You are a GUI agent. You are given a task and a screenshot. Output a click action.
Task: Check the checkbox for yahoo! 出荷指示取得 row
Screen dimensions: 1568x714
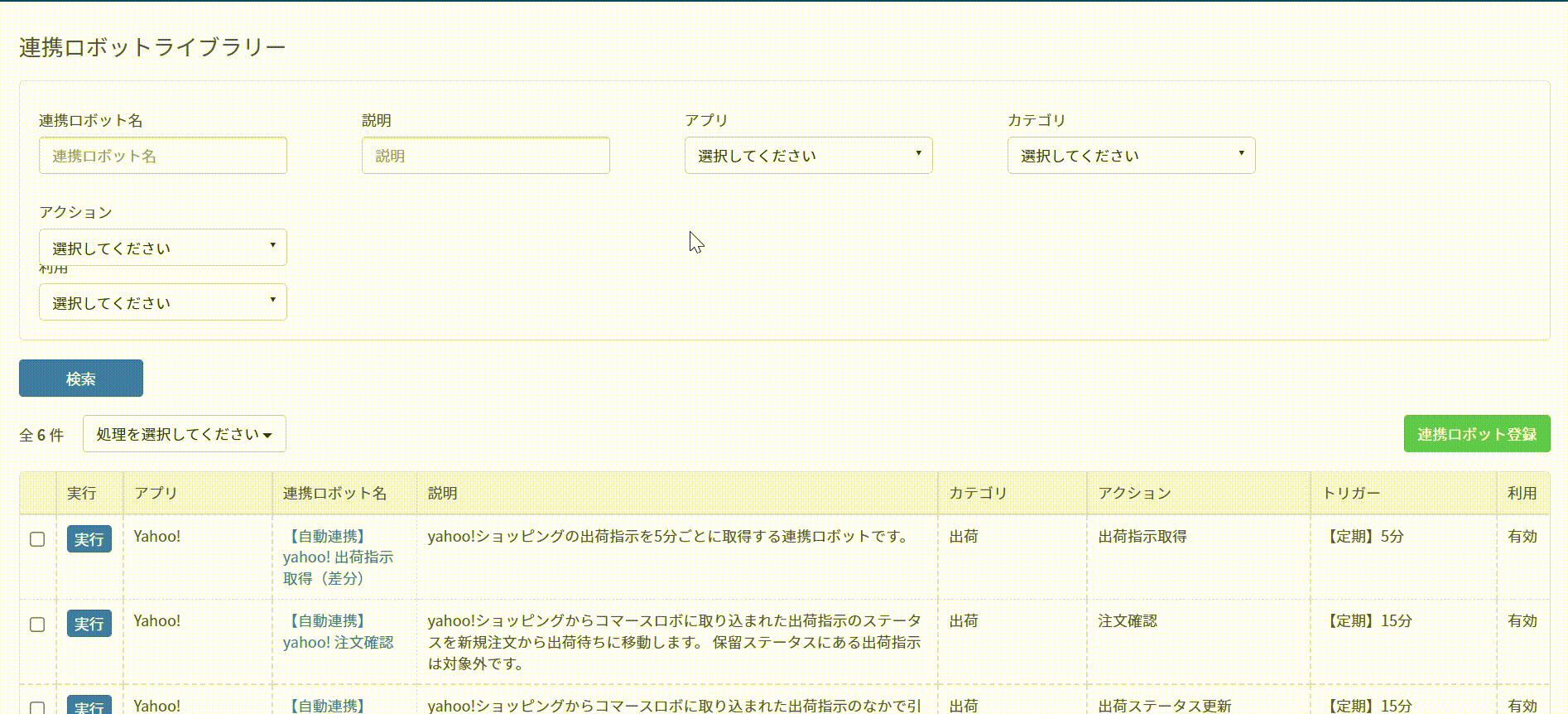(x=37, y=539)
